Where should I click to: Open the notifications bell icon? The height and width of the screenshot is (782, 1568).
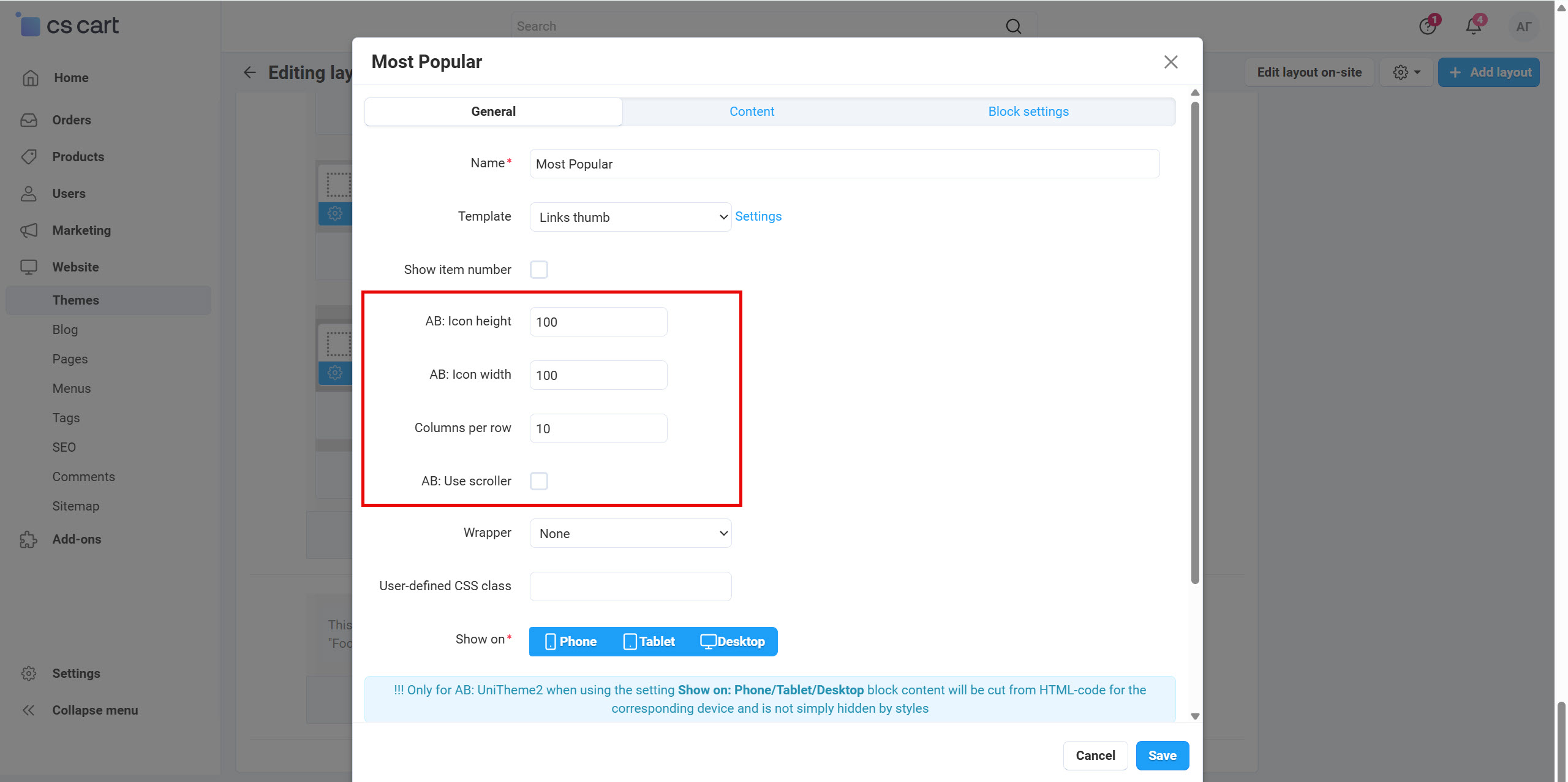pyautogui.click(x=1475, y=25)
